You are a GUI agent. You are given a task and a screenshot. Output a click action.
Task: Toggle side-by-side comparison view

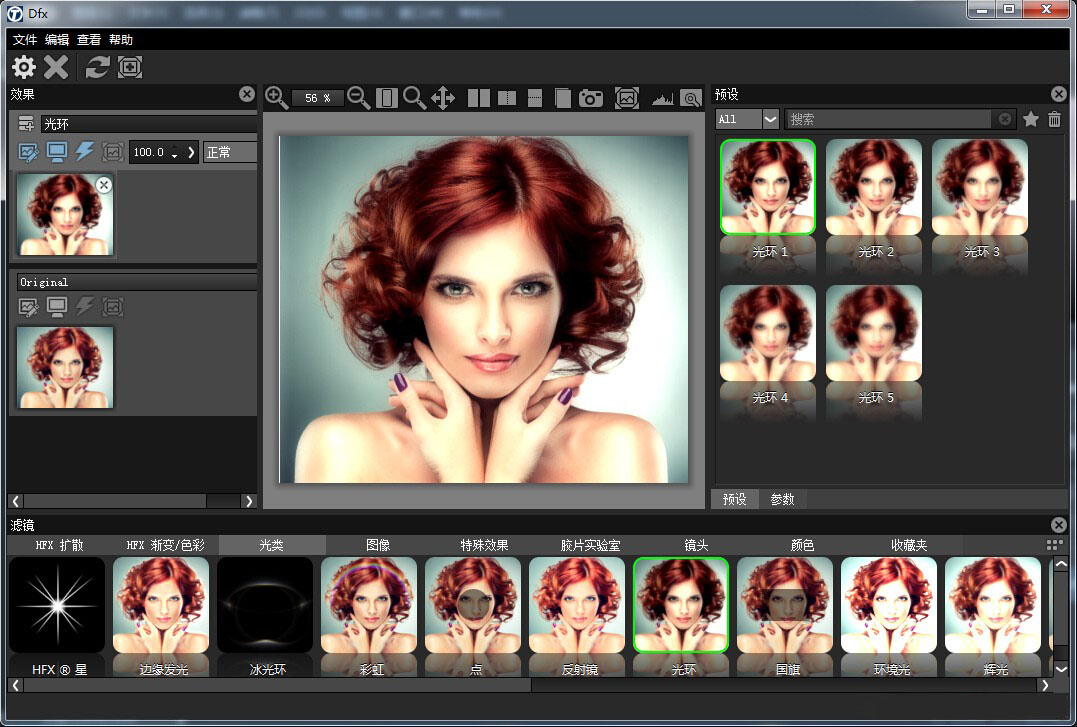[x=479, y=98]
